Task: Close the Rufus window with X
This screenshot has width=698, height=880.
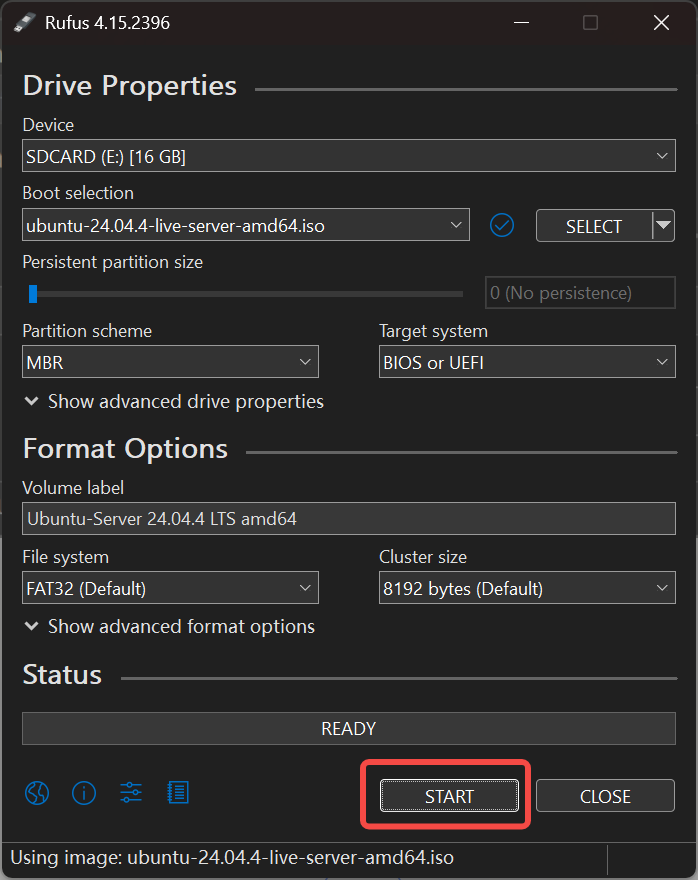Action: click(662, 22)
